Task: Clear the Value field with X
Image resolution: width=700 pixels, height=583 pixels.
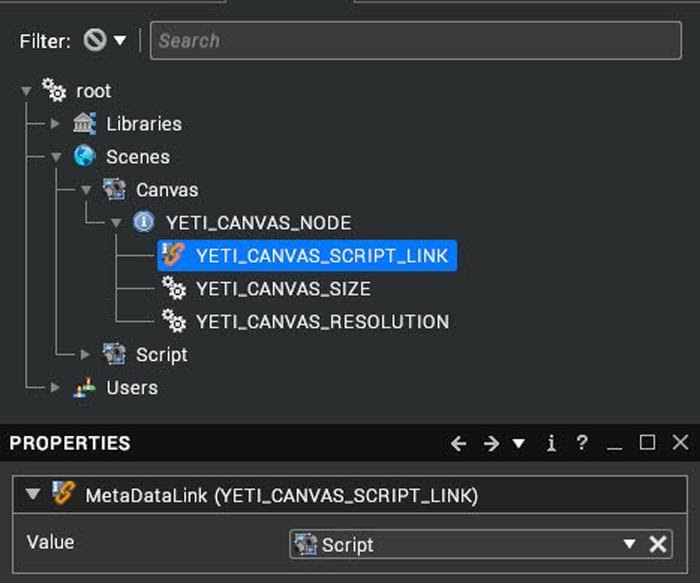Action: click(x=658, y=544)
